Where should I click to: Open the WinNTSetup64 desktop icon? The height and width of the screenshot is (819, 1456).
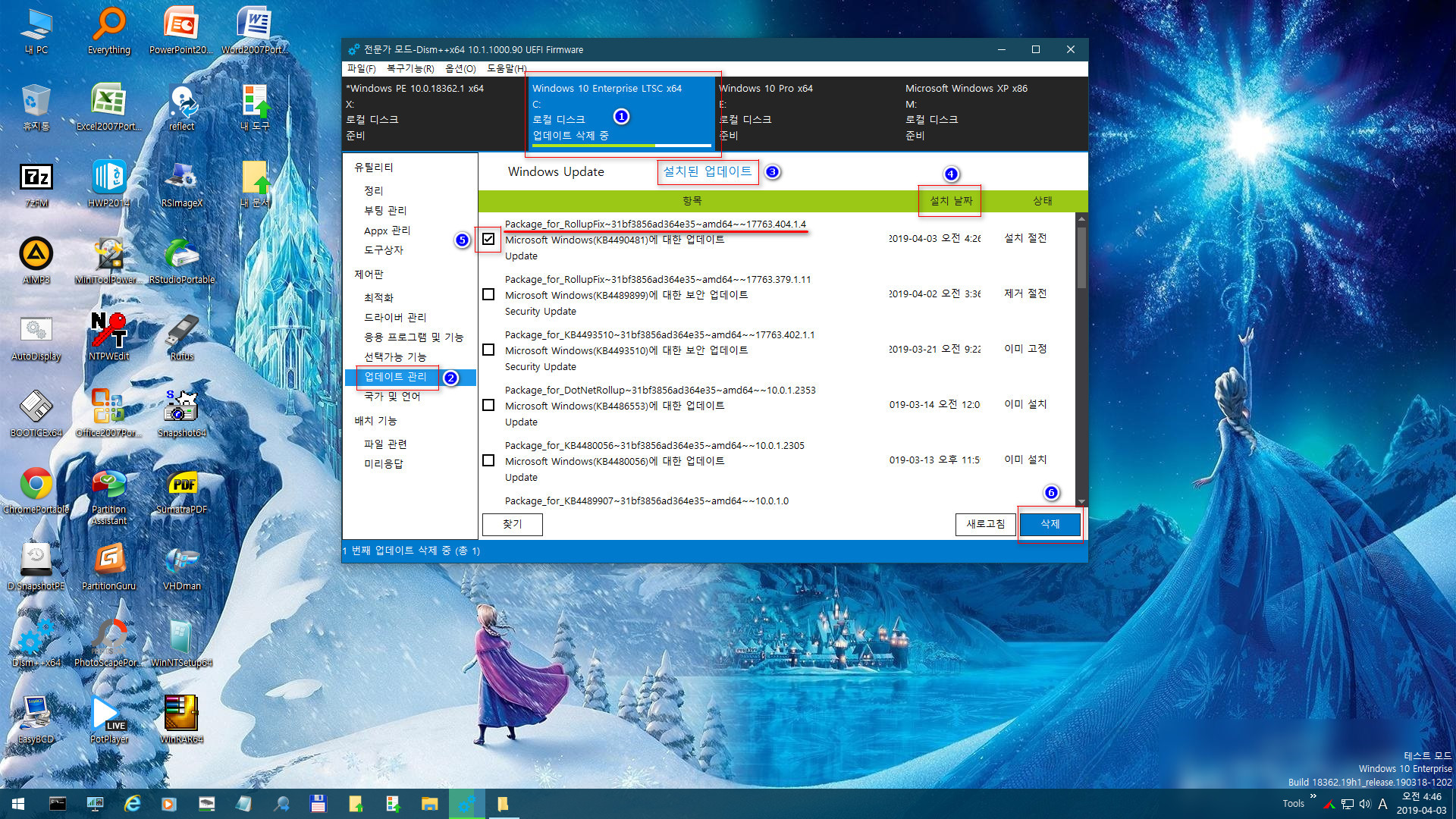coord(182,643)
